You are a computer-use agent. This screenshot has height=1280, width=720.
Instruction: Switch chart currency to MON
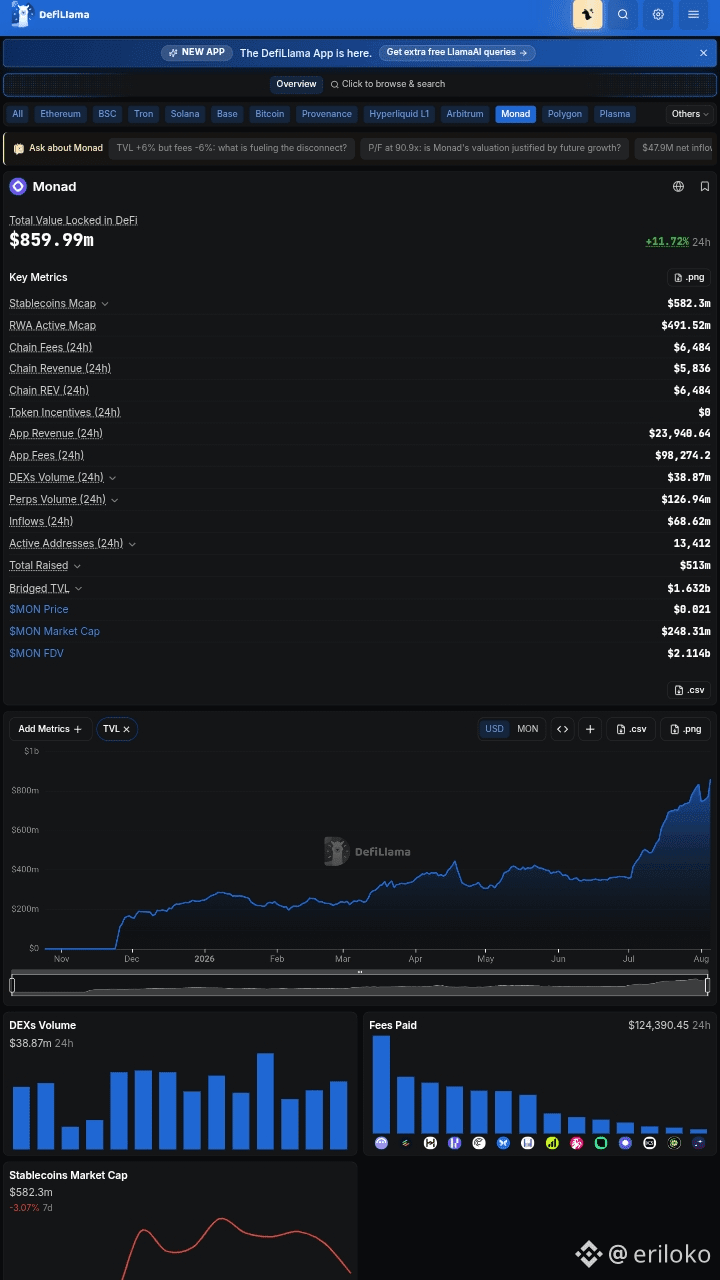(x=527, y=729)
